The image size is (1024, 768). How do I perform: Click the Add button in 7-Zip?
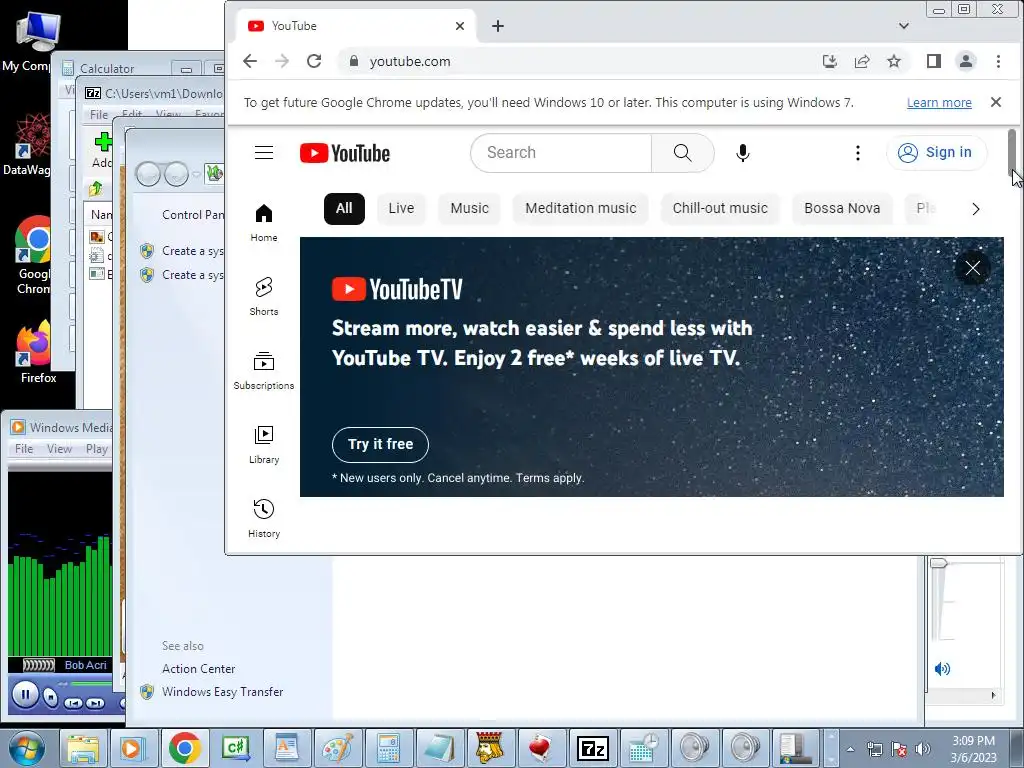coord(102,150)
